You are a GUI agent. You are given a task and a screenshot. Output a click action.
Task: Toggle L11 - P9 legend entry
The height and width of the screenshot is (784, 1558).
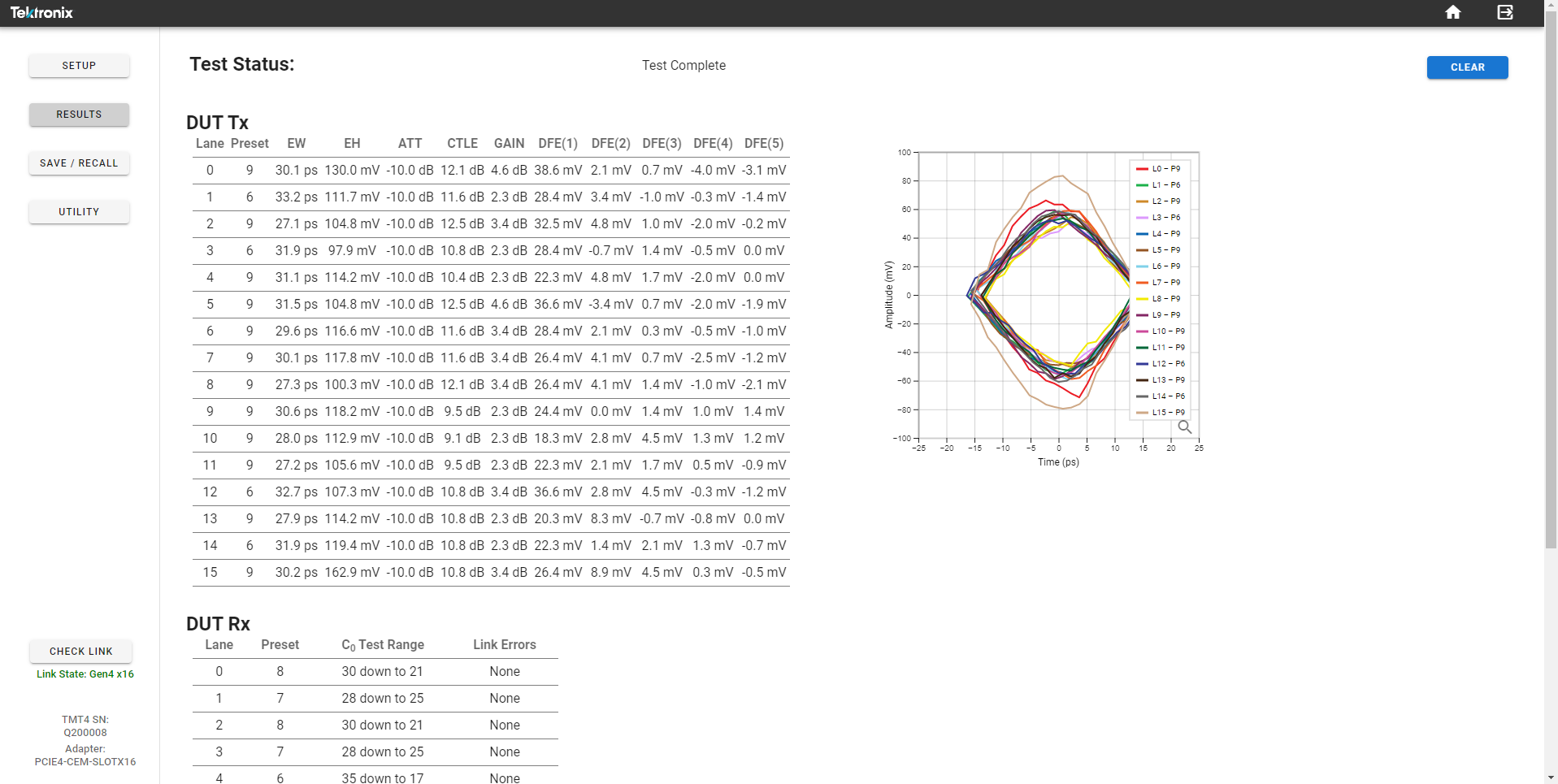pyautogui.click(x=1161, y=348)
